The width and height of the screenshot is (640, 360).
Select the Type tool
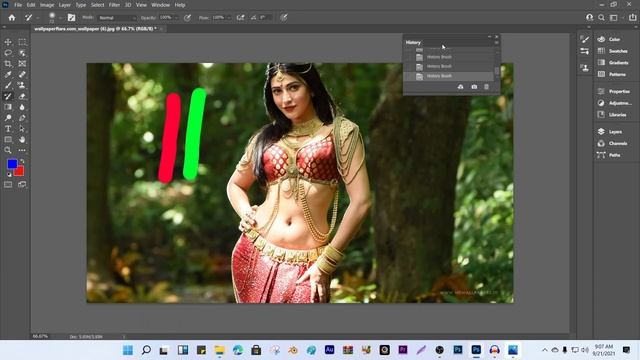click(8, 129)
